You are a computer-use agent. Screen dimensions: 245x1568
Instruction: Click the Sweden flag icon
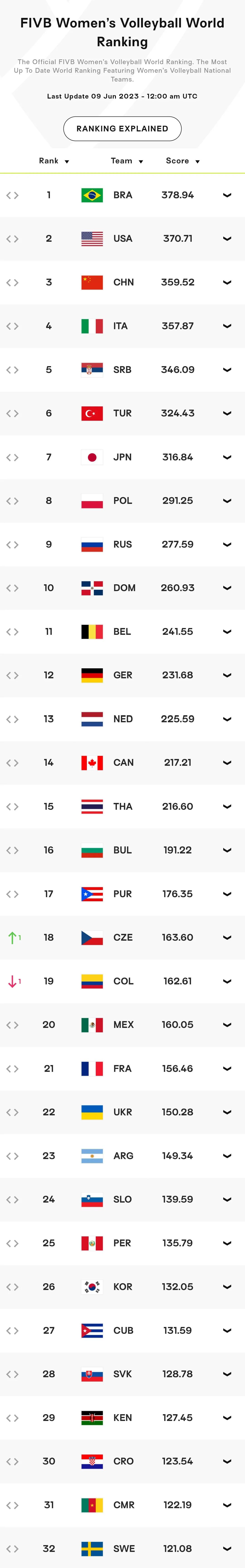[x=92, y=1549]
